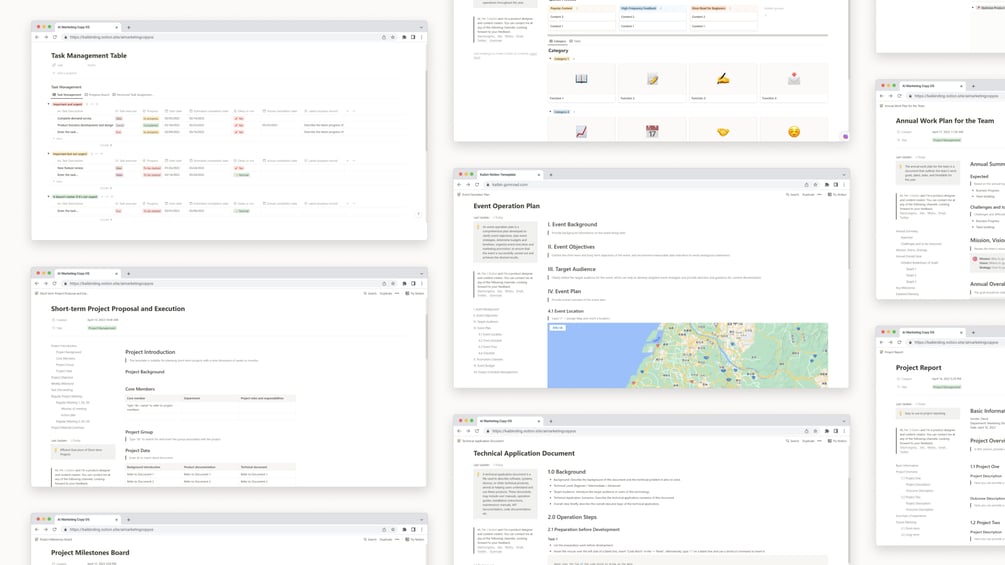Open extensions puzzle icon in Task Management window

404,37
